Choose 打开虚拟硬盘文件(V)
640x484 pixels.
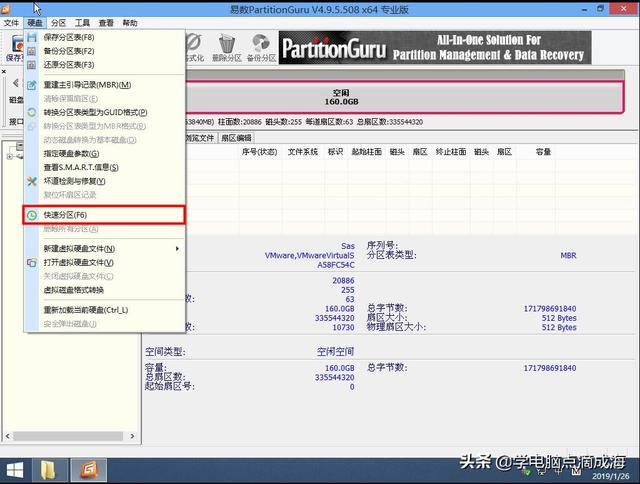click(105, 263)
